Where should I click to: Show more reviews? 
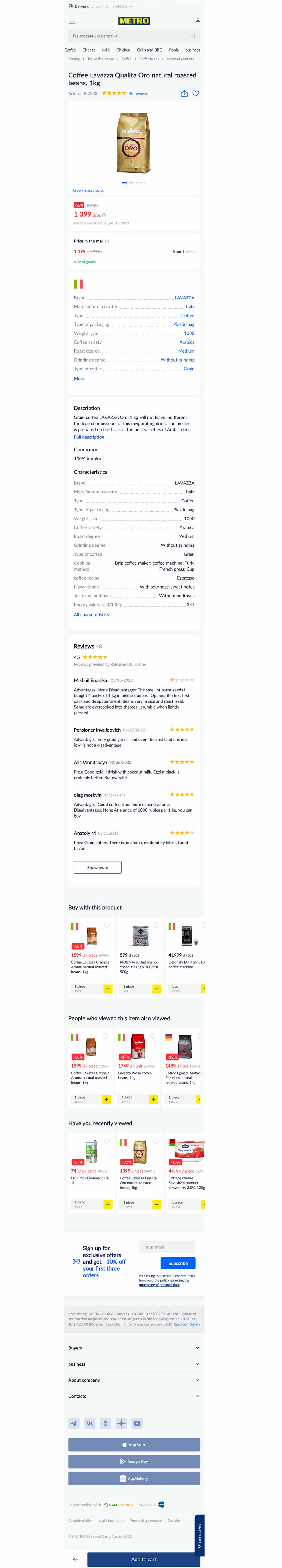click(98, 867)
